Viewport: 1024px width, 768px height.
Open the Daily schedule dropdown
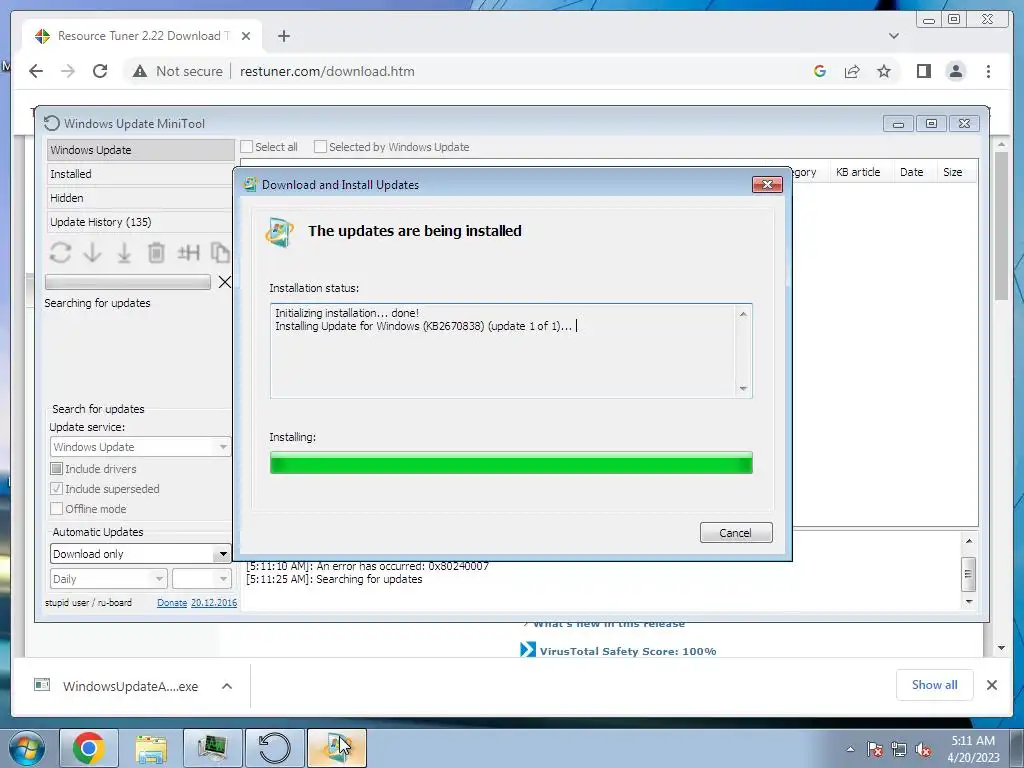pyautogui.click(x=108, y=579)
